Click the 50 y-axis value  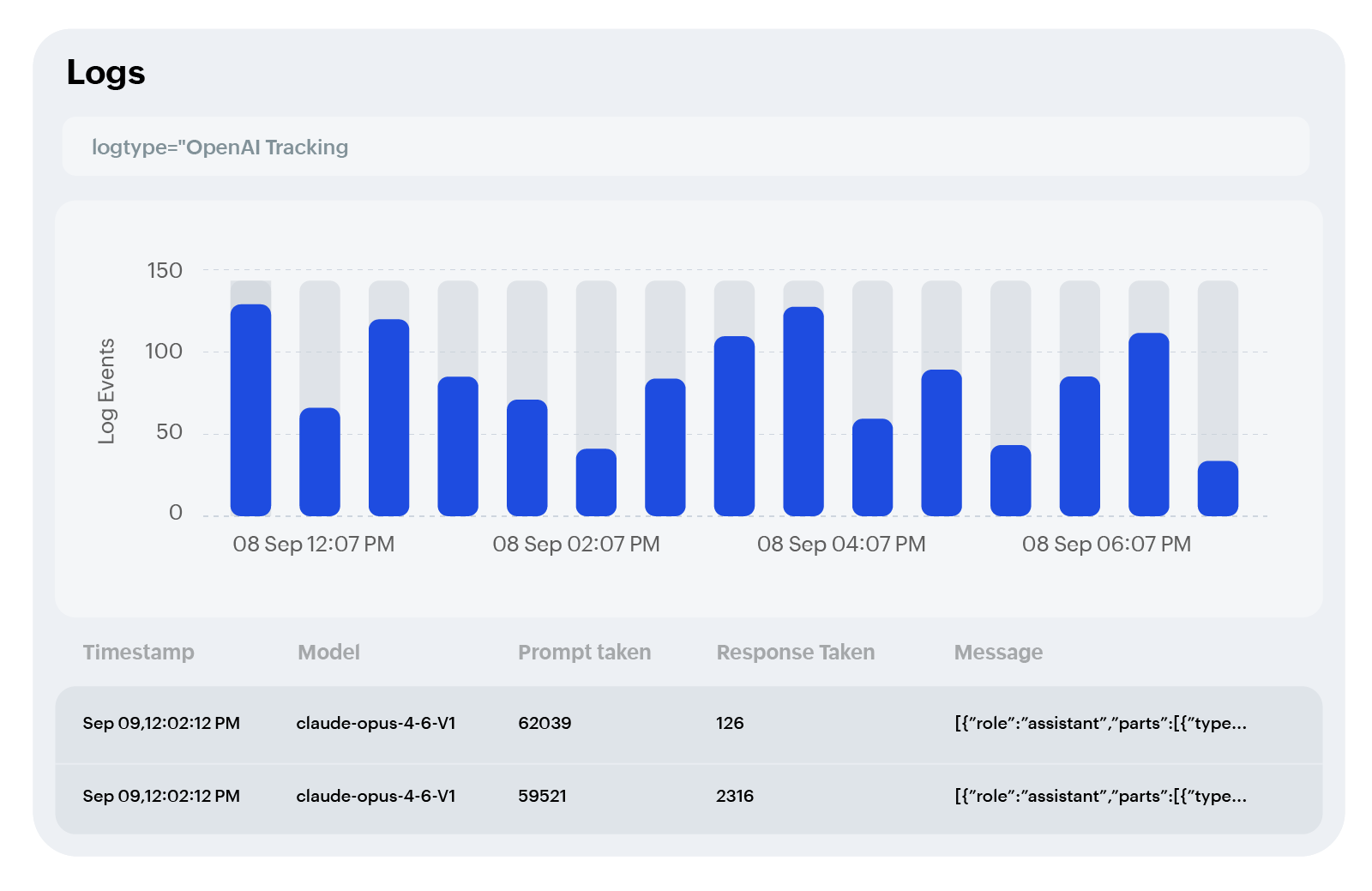[169, 432]
